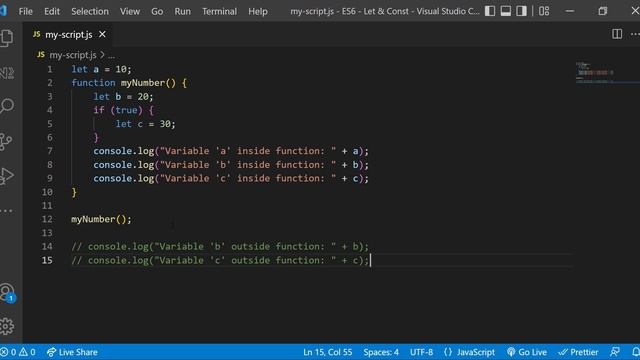Show additional activity bar views ellipsis
Viewport: 640px width, 360px height.
tap(6, 211)
